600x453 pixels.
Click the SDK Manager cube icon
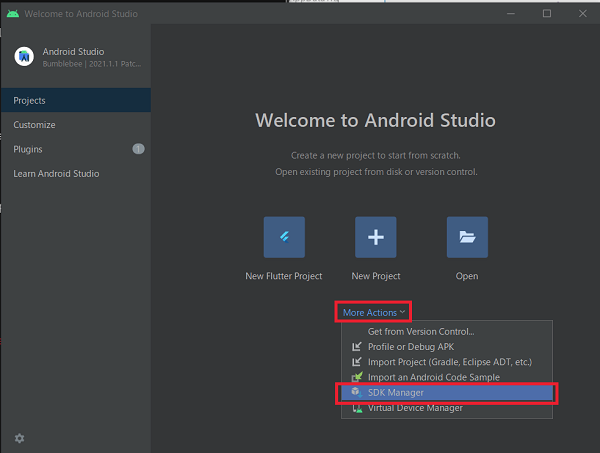pos(357,392)
